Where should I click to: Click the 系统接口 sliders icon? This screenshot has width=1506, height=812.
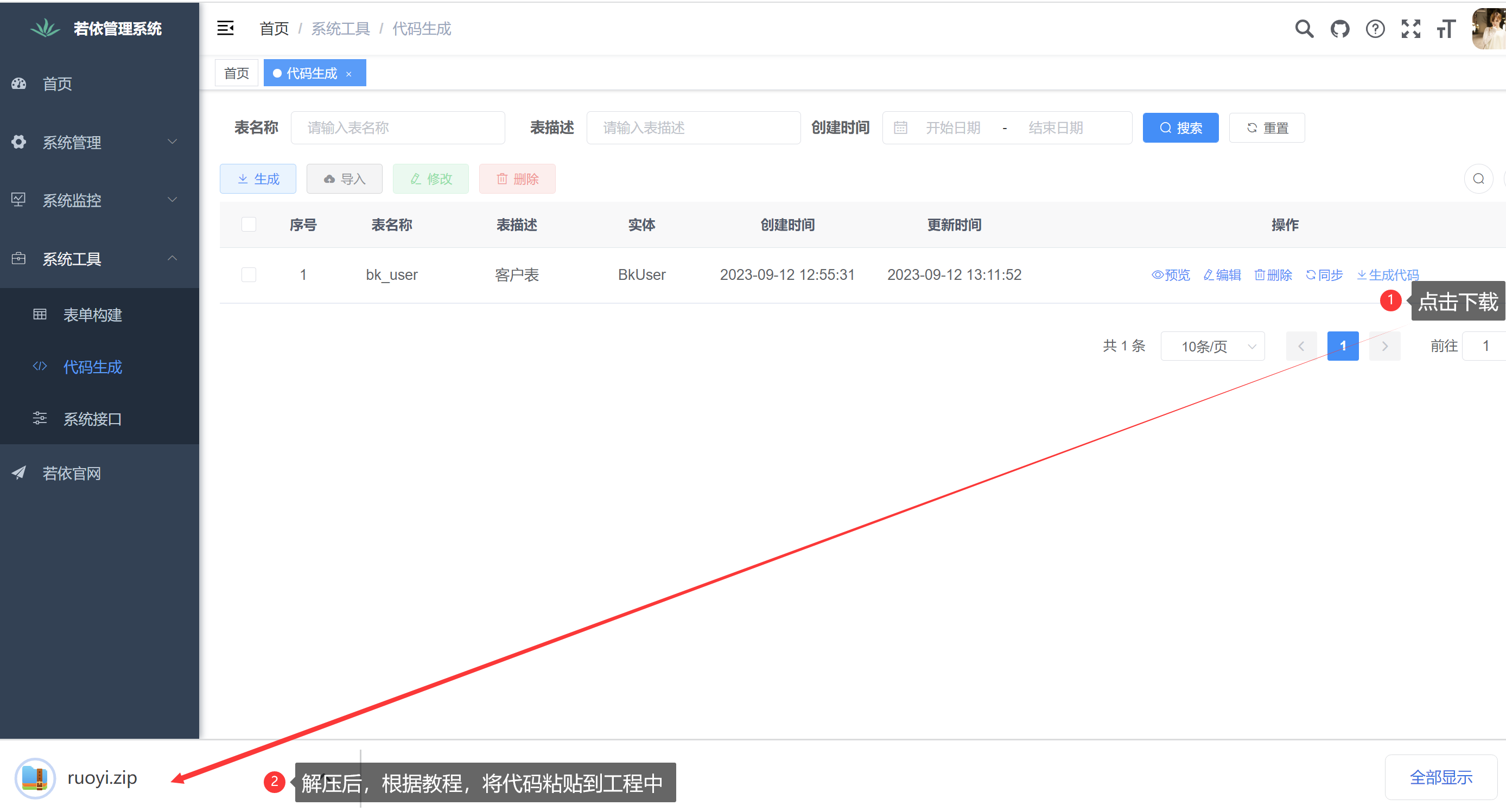(x=40, y=418)
